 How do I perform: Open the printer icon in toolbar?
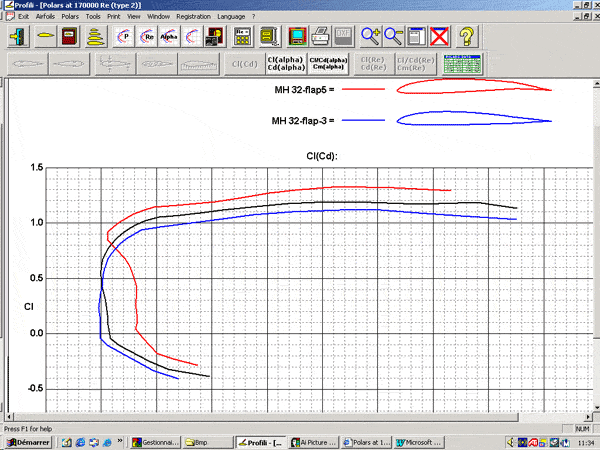pyautogui.click(x=321, y=37)
